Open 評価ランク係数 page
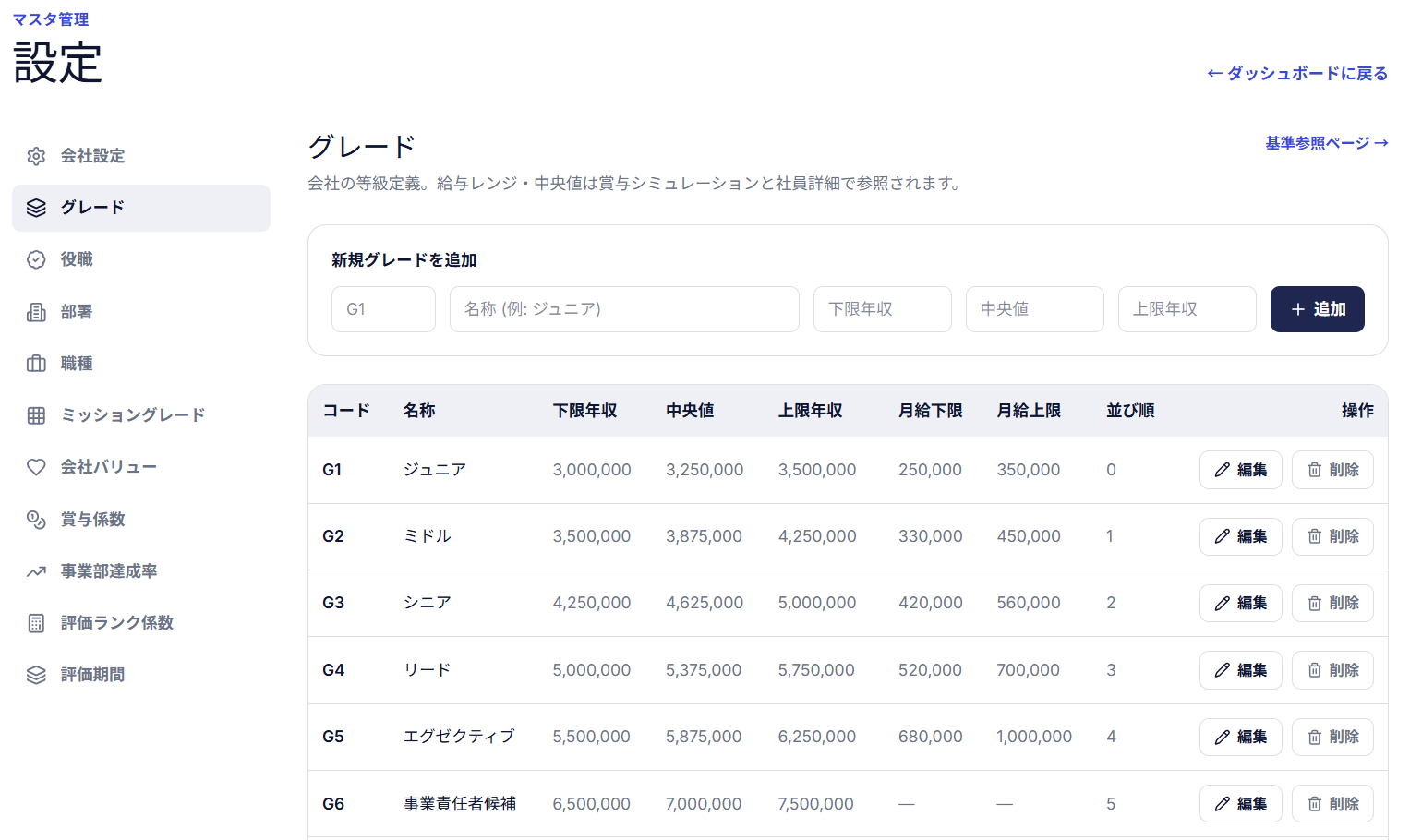The image size is (1422, 840). click(141, 623)
